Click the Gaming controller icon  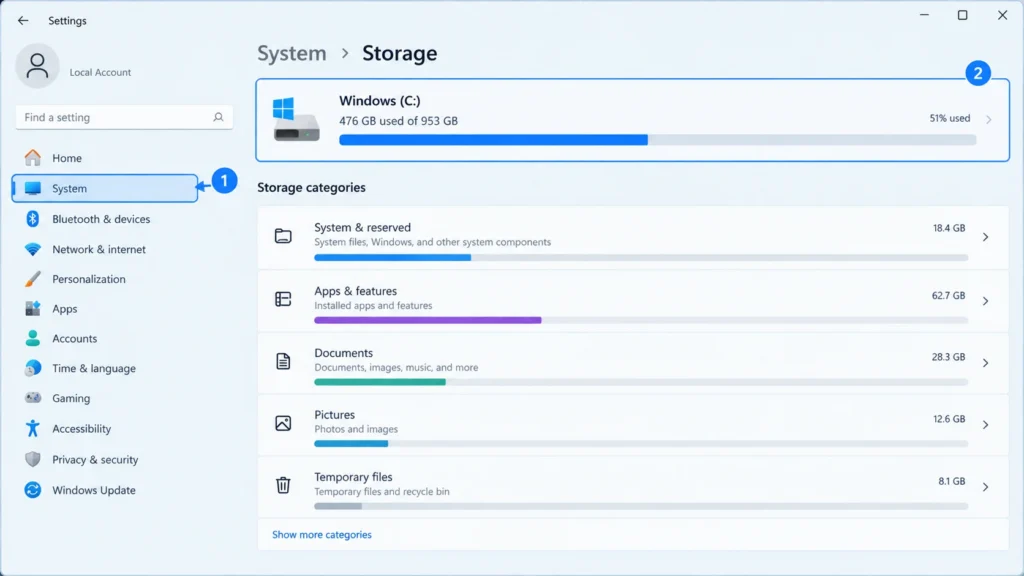tap(33, 398)
